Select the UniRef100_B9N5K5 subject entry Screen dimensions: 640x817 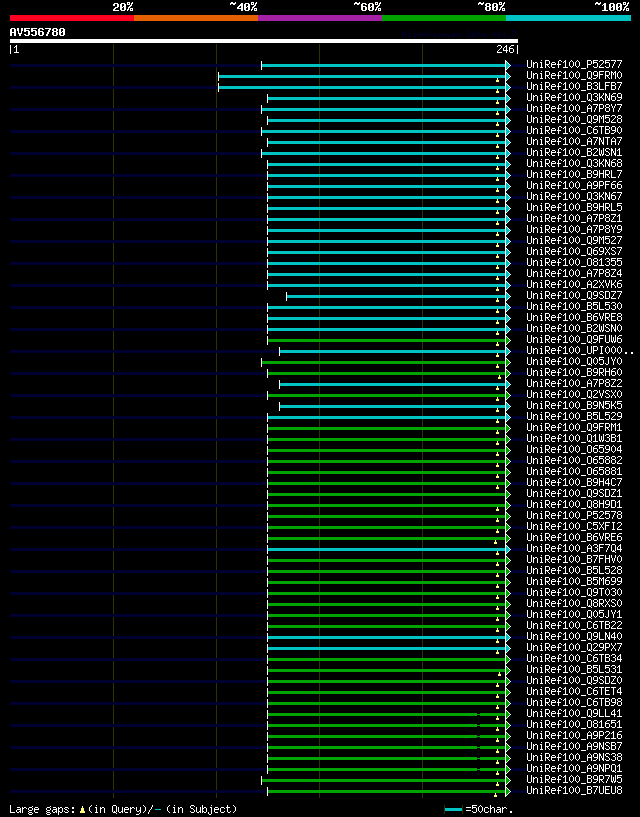[x=574, y=405]
